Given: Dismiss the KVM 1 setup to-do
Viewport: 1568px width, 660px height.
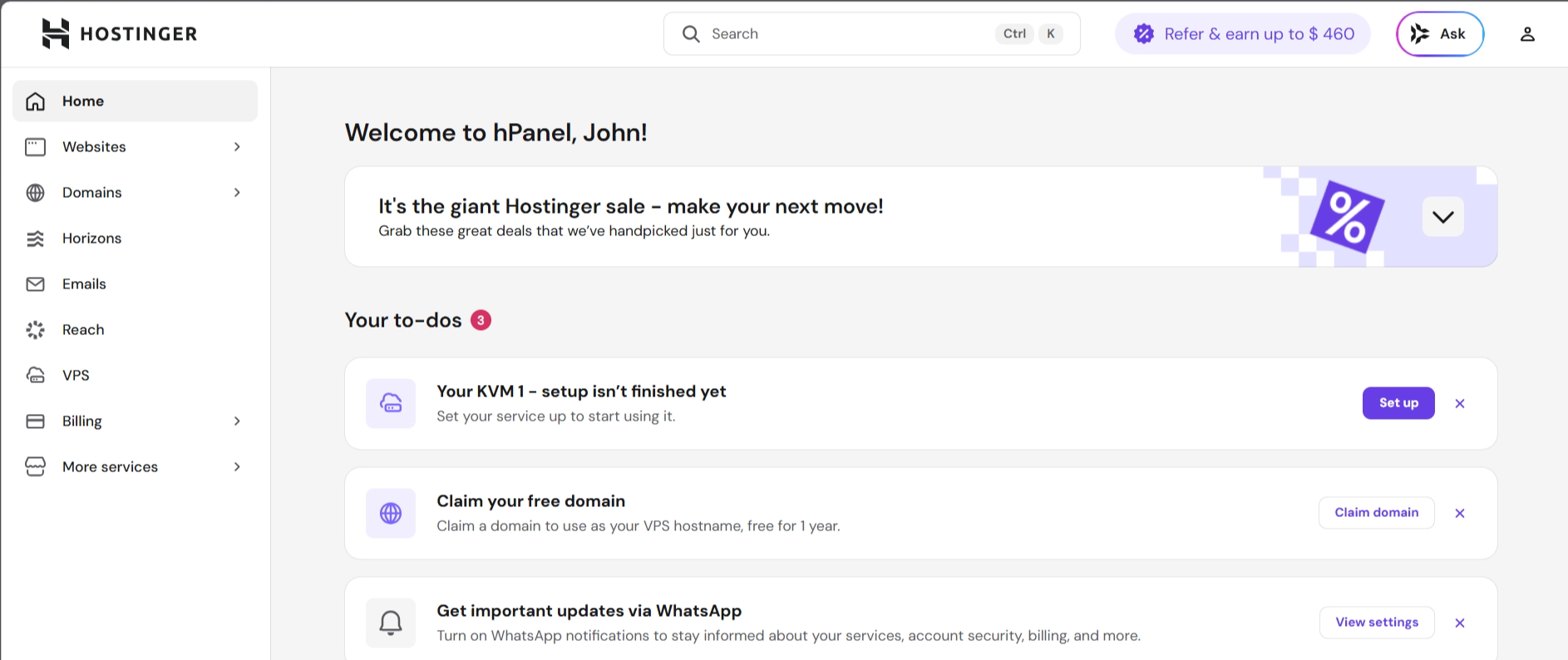Looking at the screenshot, I should (1460, 404).
